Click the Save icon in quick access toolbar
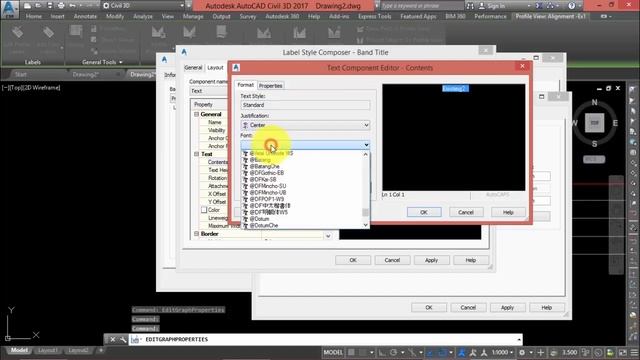 point(49,6)
